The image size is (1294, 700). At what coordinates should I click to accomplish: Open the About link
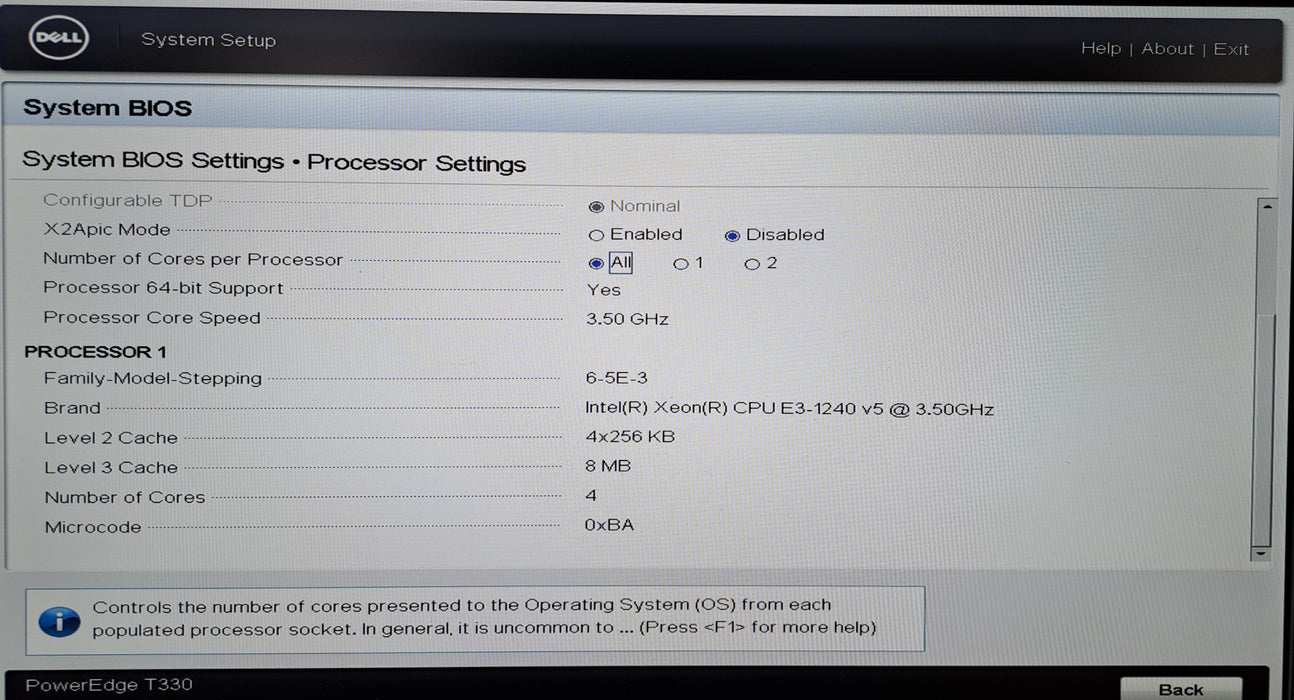click(x=1168, y=48)
